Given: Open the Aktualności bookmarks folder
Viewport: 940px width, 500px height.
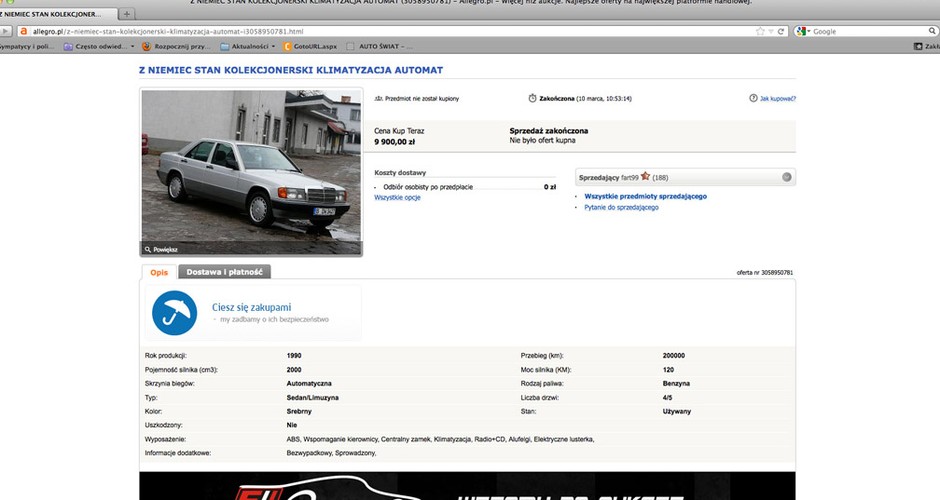Looking at the screenshot, I should click(x=248, y=46).
